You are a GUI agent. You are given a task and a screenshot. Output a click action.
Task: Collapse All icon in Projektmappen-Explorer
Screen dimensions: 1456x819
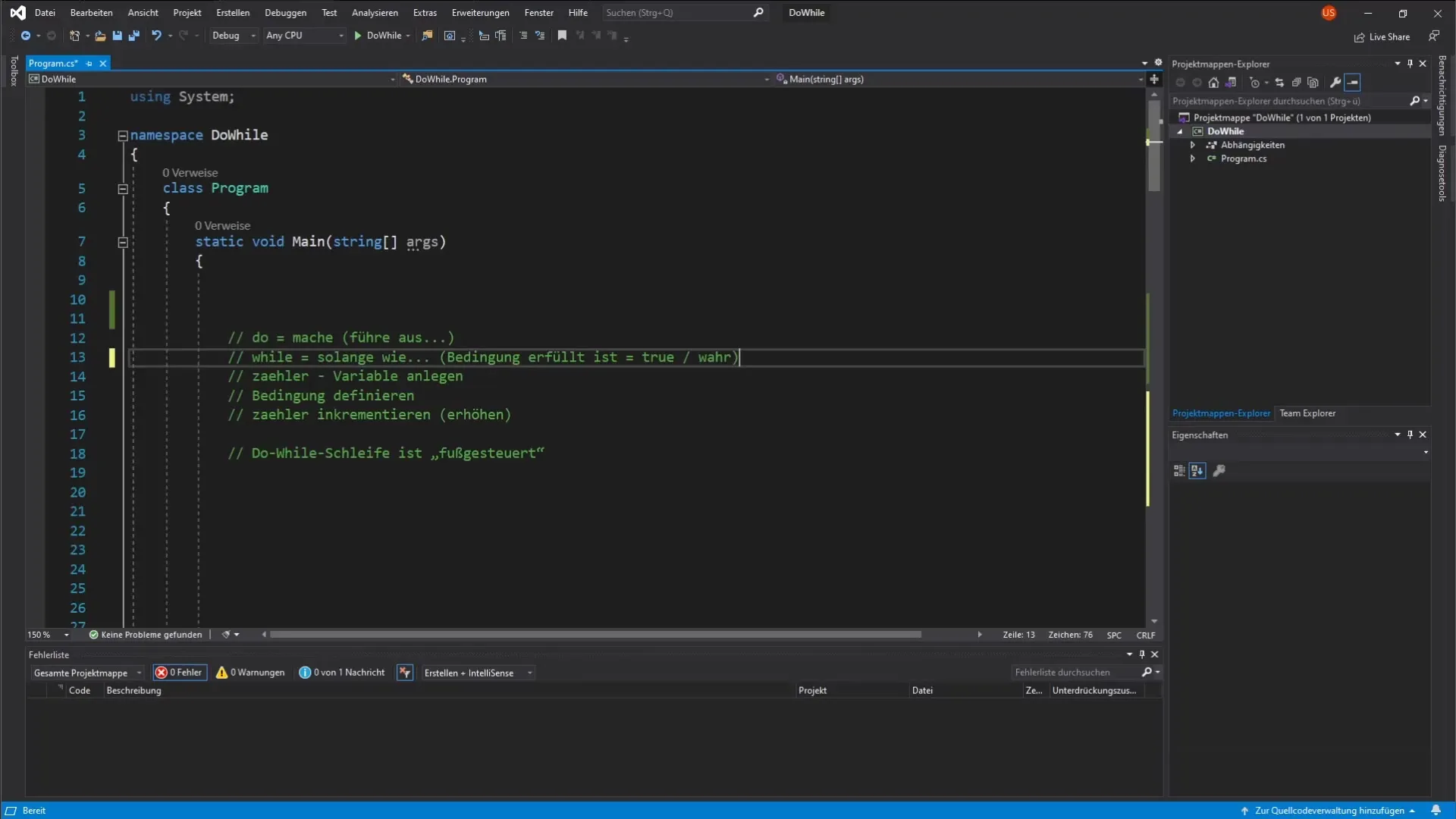(x=1296, y=83)
